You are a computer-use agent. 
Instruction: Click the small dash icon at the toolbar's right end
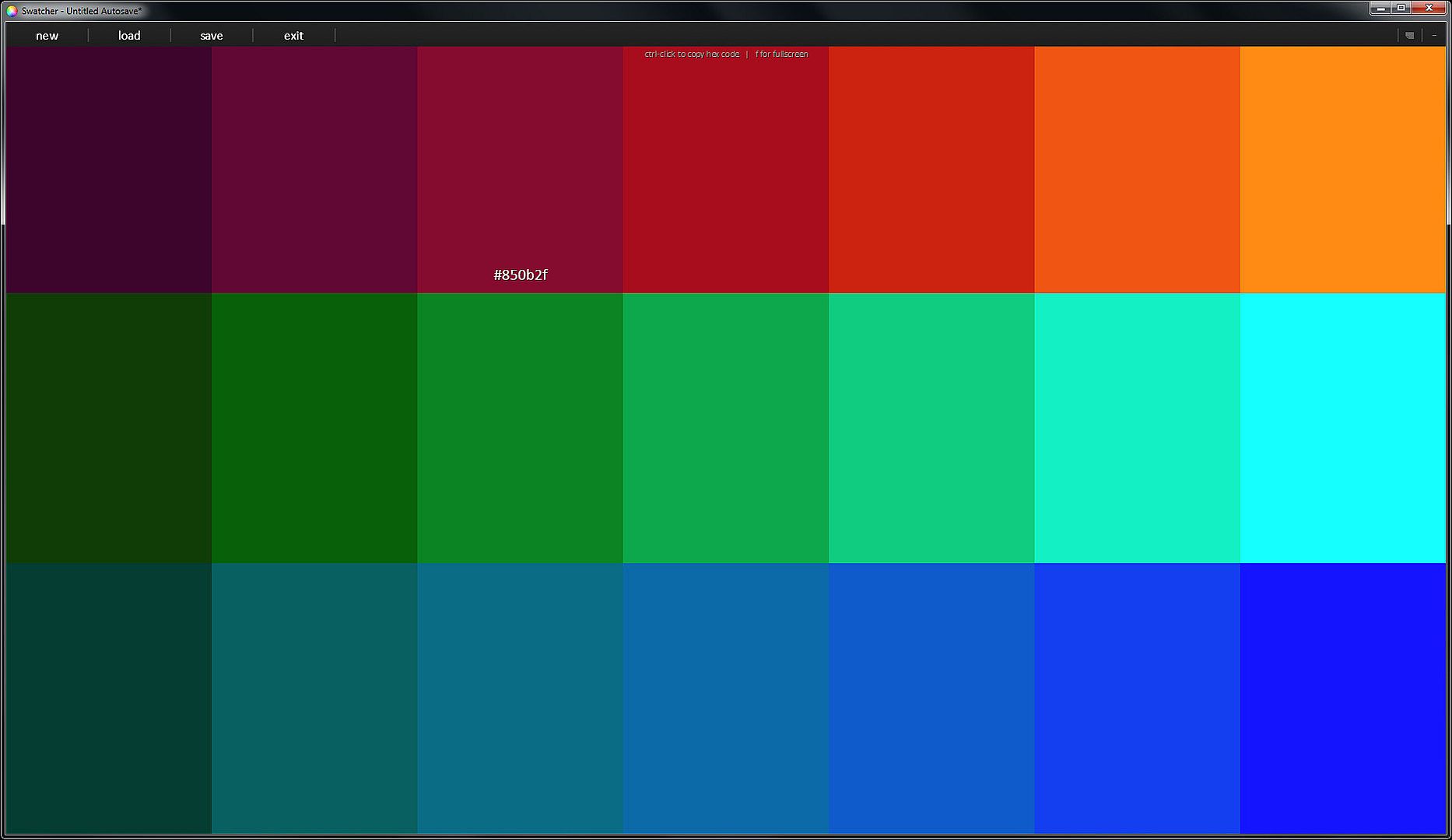point(1434,36)
